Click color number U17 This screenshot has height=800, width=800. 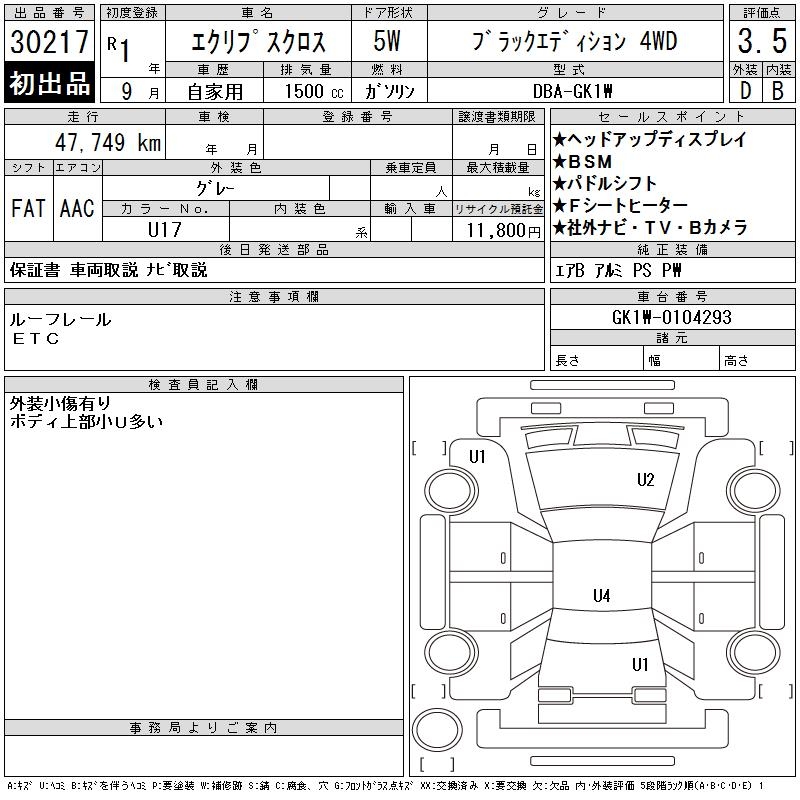(165, 230)
